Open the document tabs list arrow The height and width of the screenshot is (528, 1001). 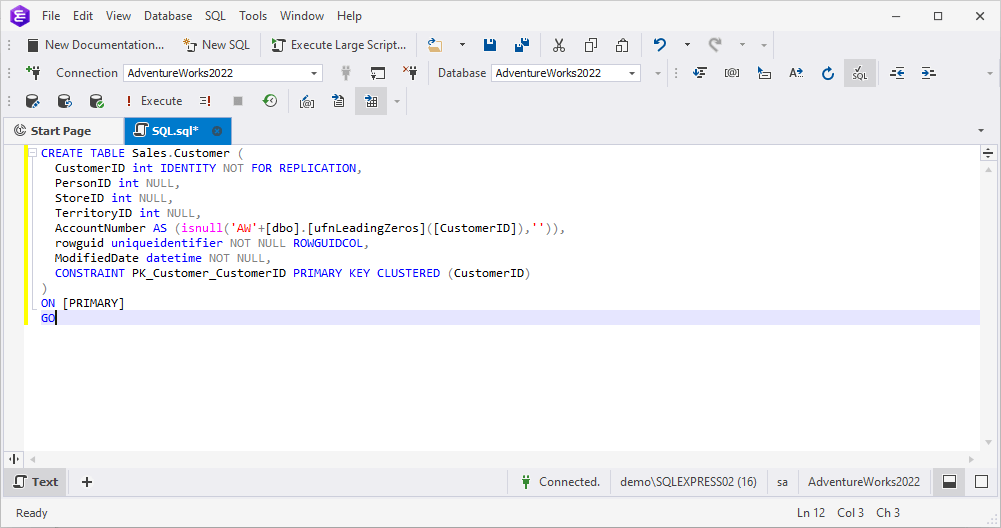[981, 131]
